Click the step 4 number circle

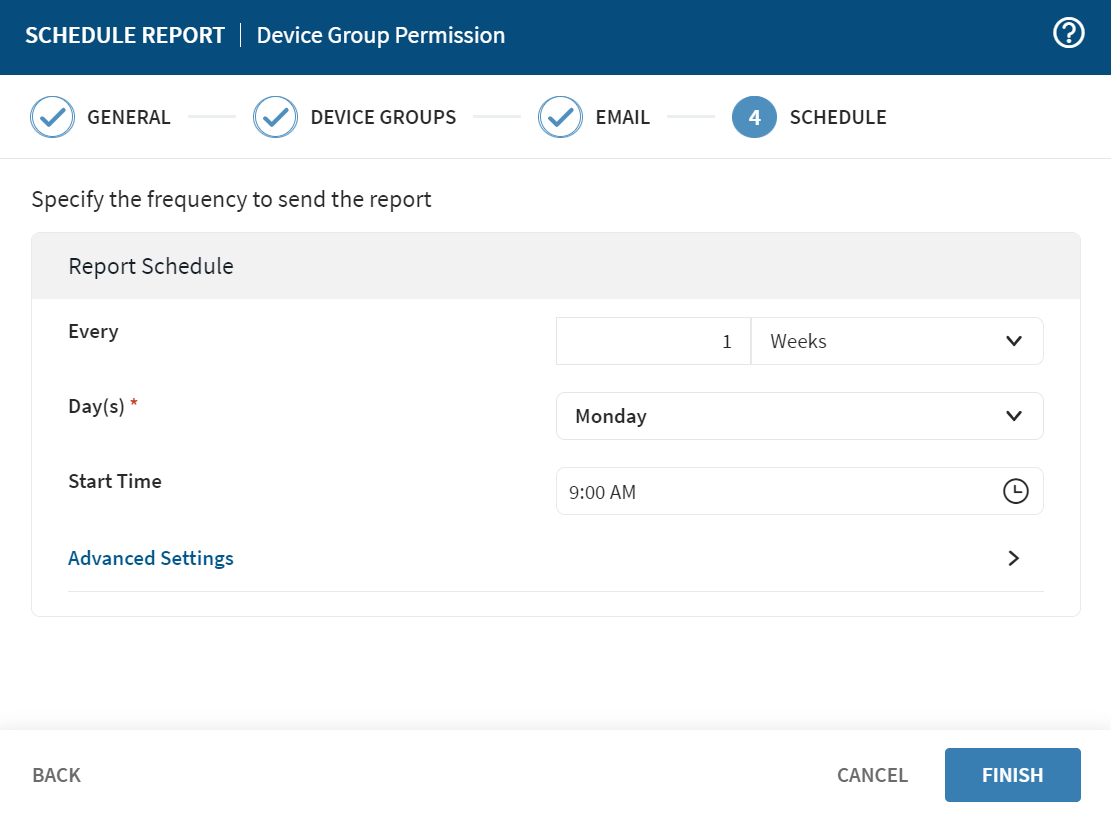[754, 117]
